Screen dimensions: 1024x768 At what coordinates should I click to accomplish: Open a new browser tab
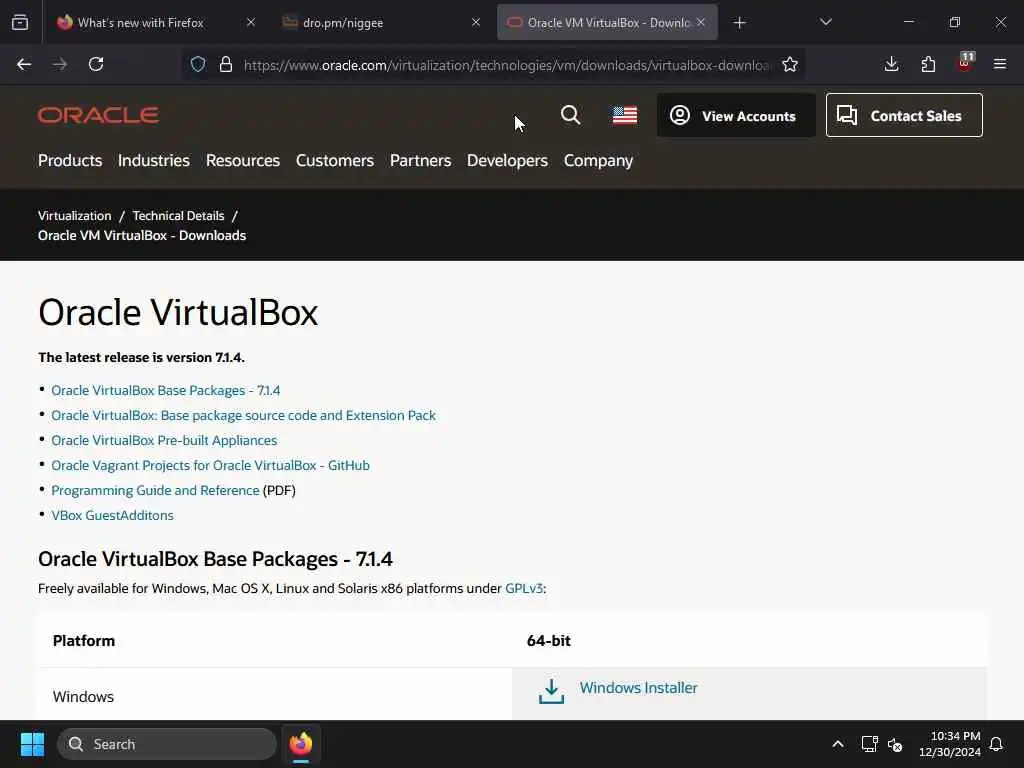point(739,23)
